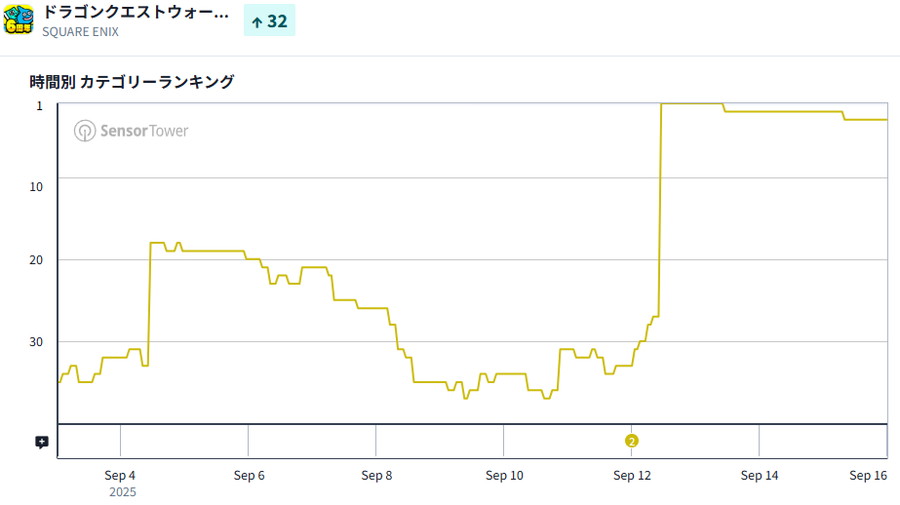Click the add-comment speech bubble icon
This screenshot has height=505, width=900.
point(41,441)
